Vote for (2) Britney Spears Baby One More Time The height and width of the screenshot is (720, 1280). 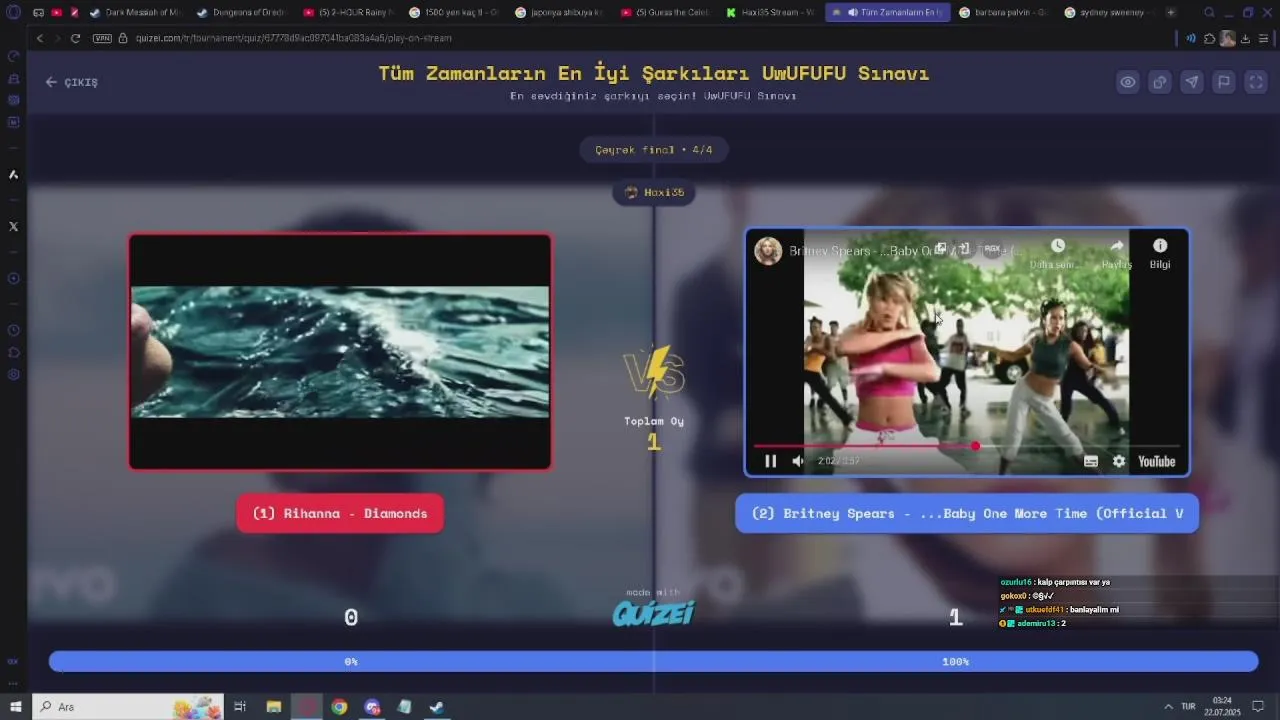tap(967, 513)
